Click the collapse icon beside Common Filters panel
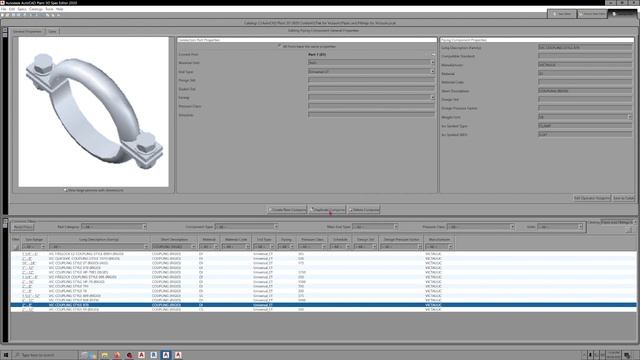The width and height of the screenshot is (640, 360). (5, 222)
